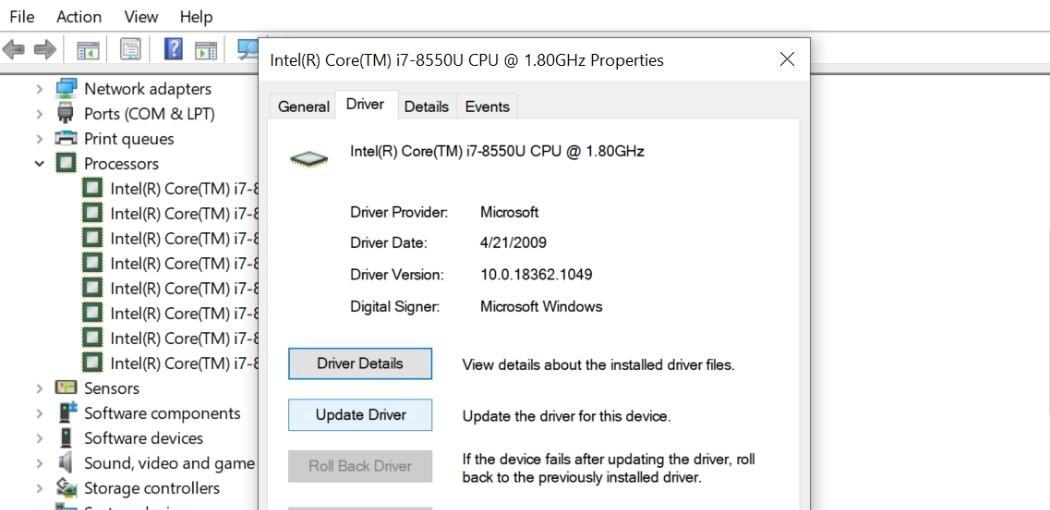The image size is (1050, 510).
Task: Open the blue question mark Help icon
Action: (173, 50)
